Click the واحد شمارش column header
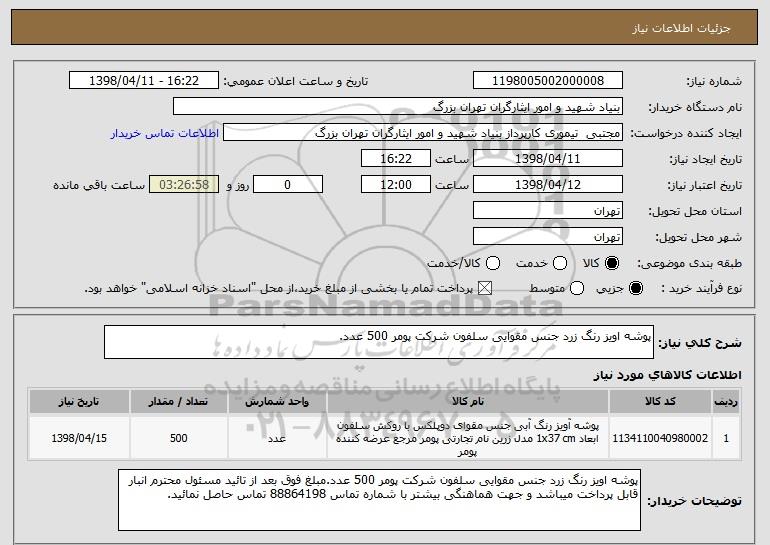Screen dimensions: 770x545 click(277, 402)
